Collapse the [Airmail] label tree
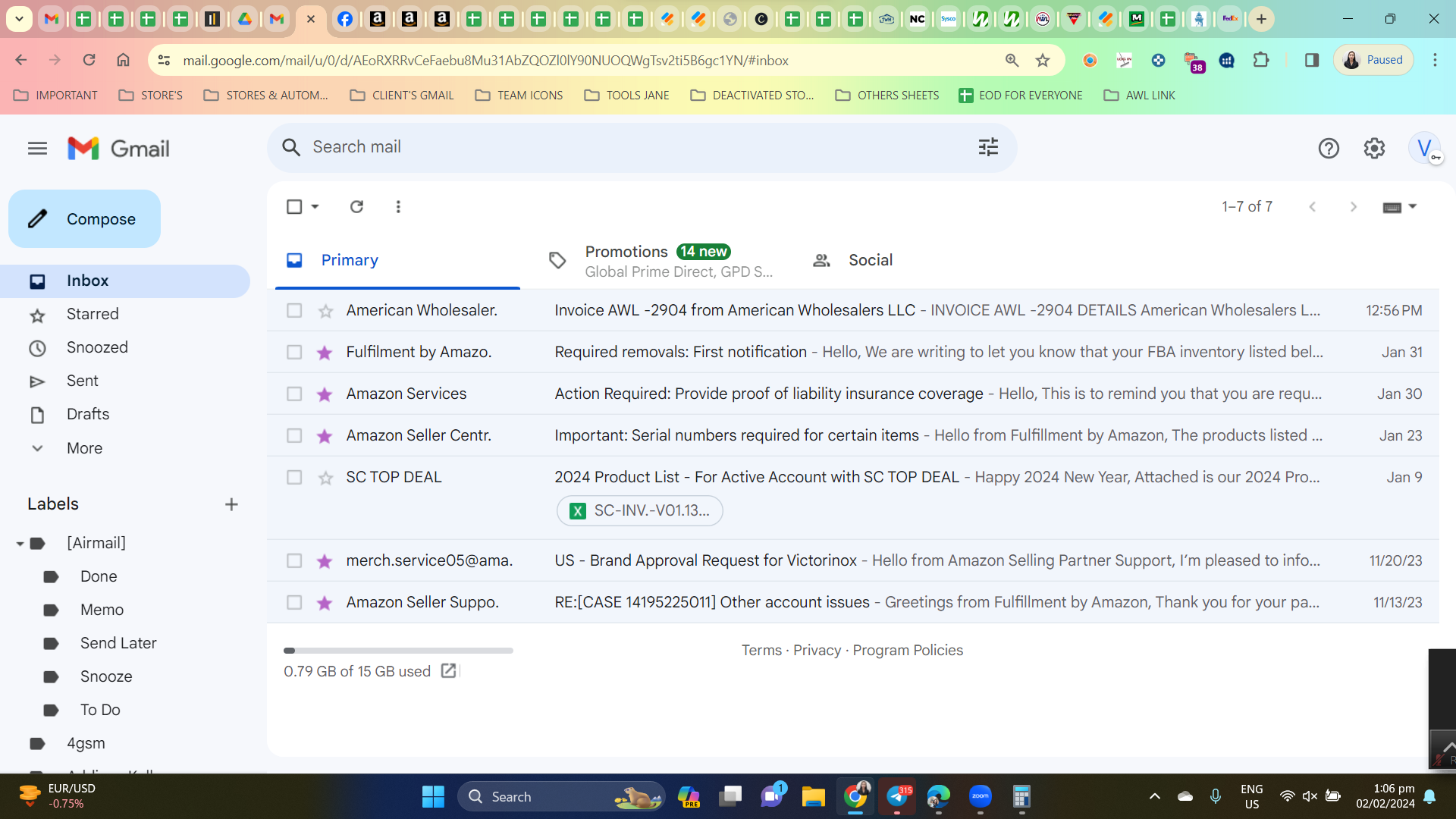 (x=20, y=544)
